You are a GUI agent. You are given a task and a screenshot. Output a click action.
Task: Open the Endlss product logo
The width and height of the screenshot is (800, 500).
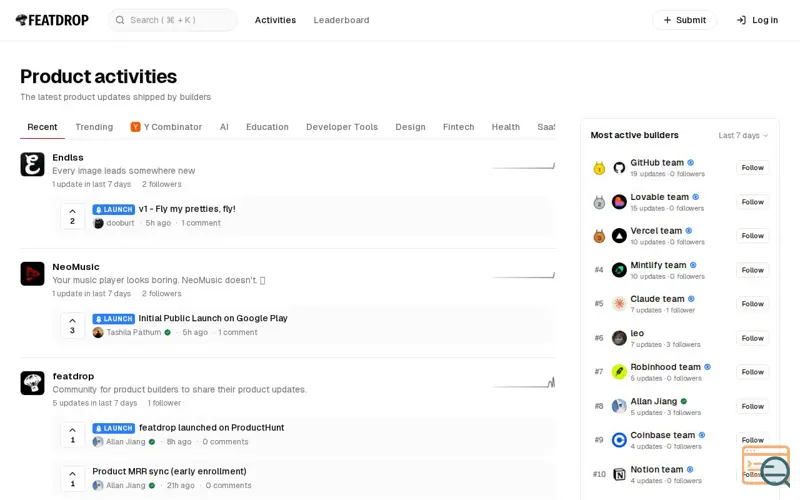pos(32,164)
